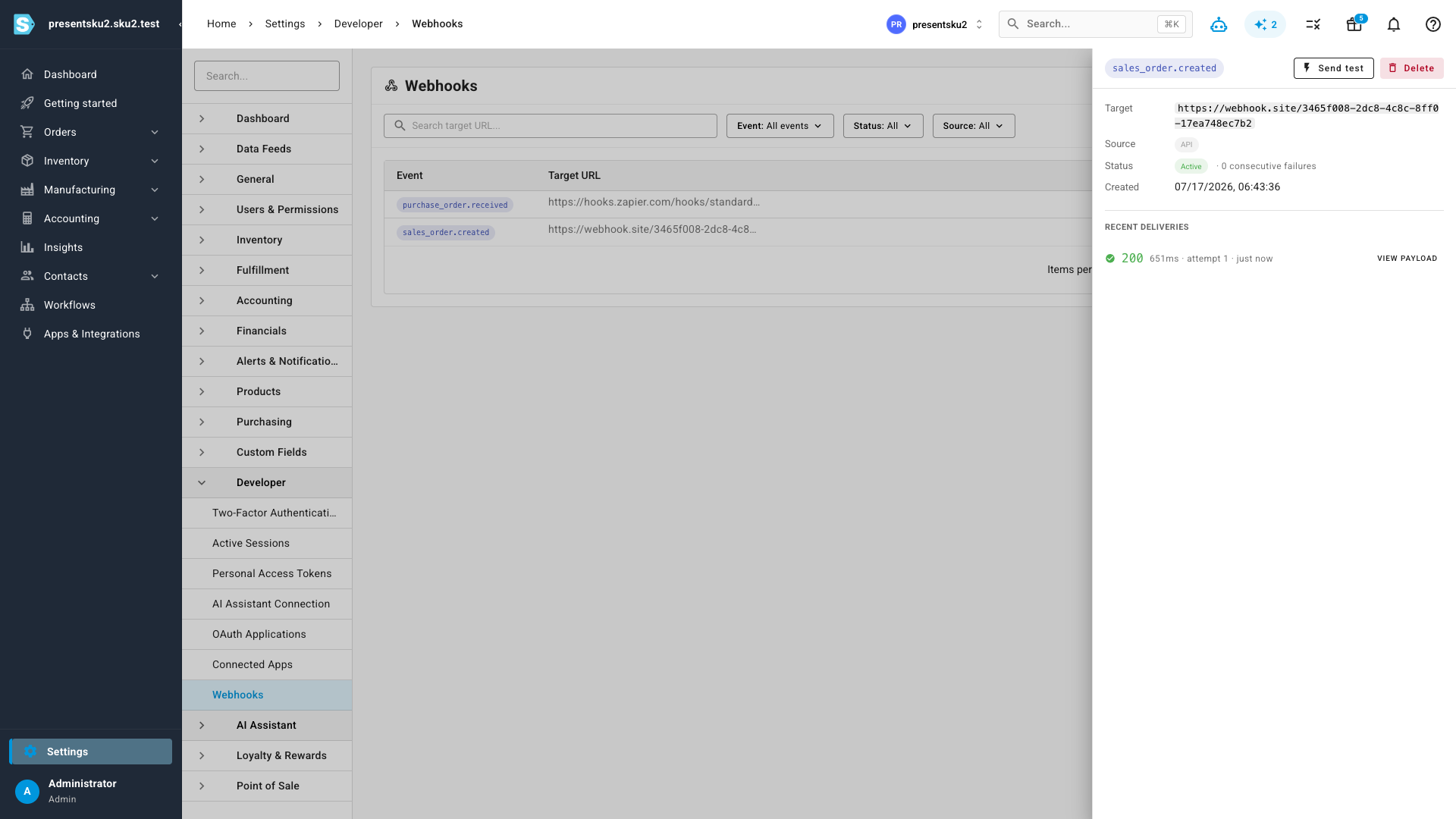Click the settings Search field
Screen dimensions: 1456x819
pyautogui.click(x=267, y=76)
